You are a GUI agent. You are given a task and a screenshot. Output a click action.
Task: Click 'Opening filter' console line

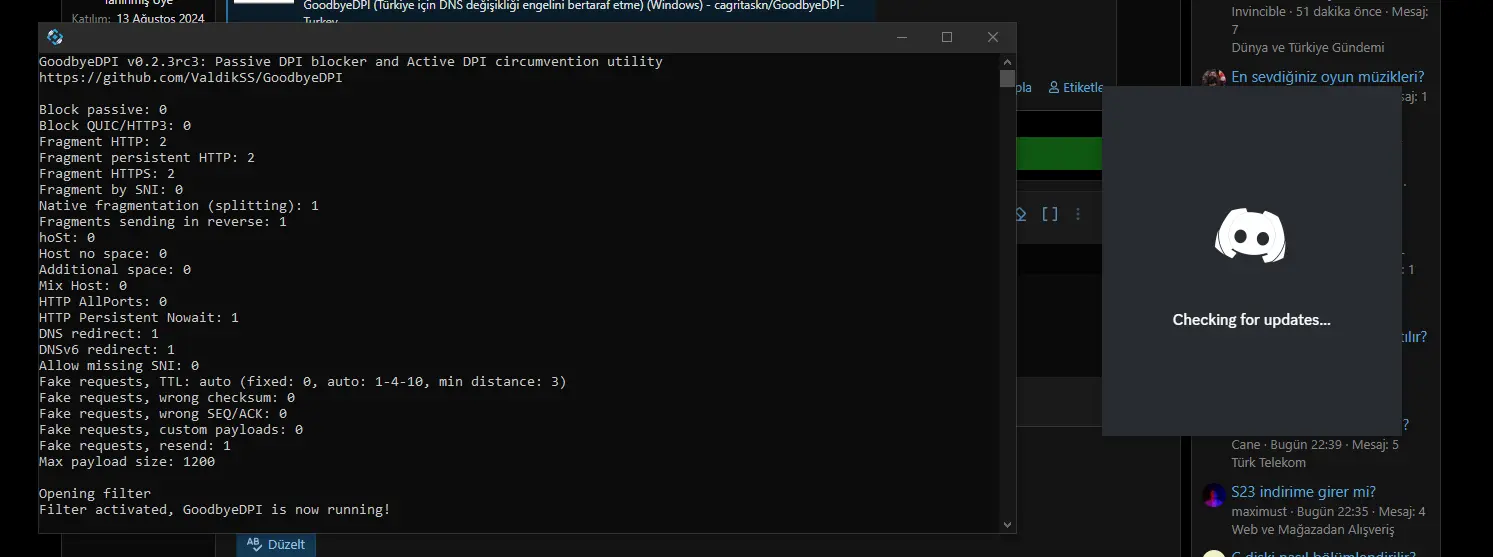(95, 493)
